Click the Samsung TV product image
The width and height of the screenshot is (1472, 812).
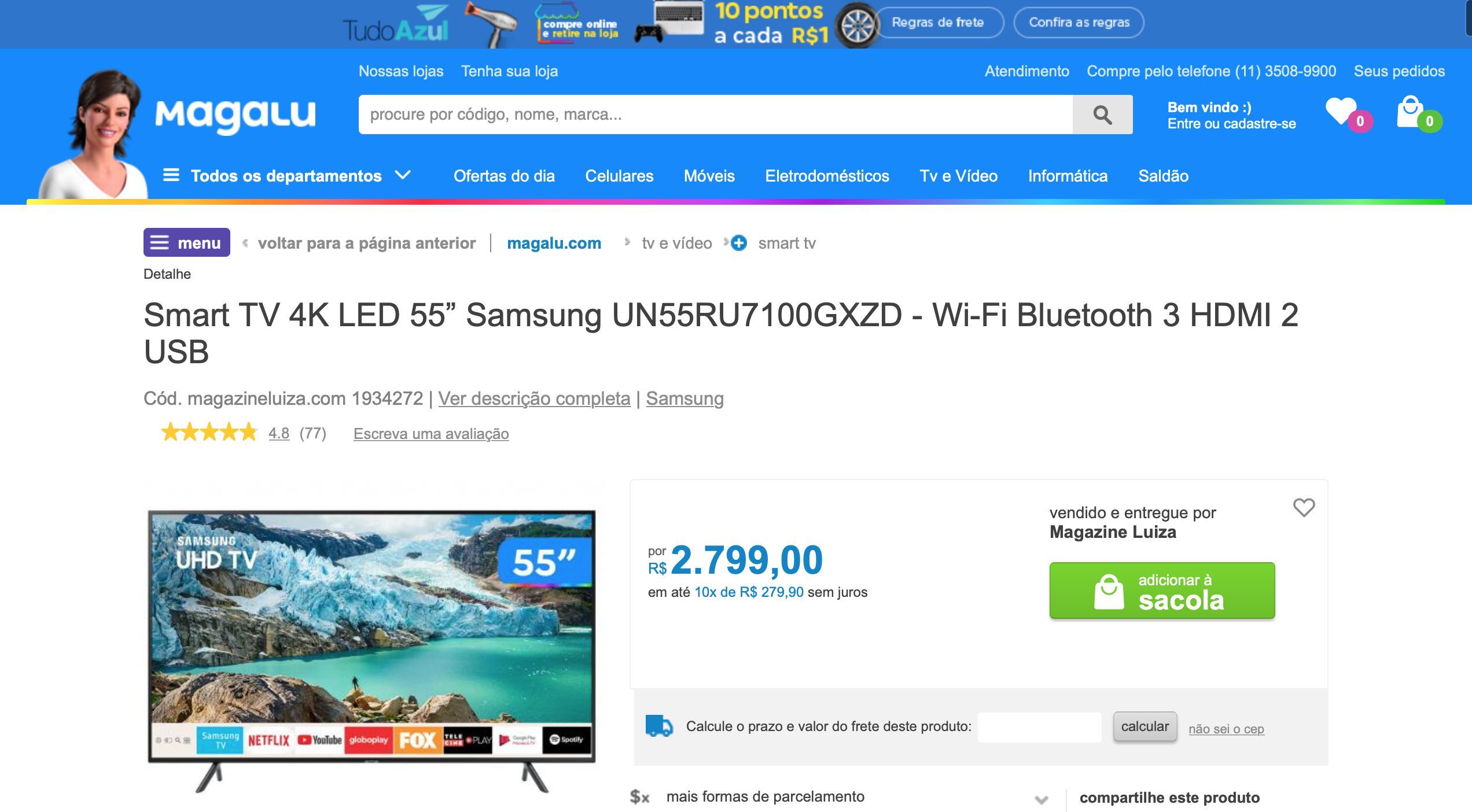tap(371, 650)
